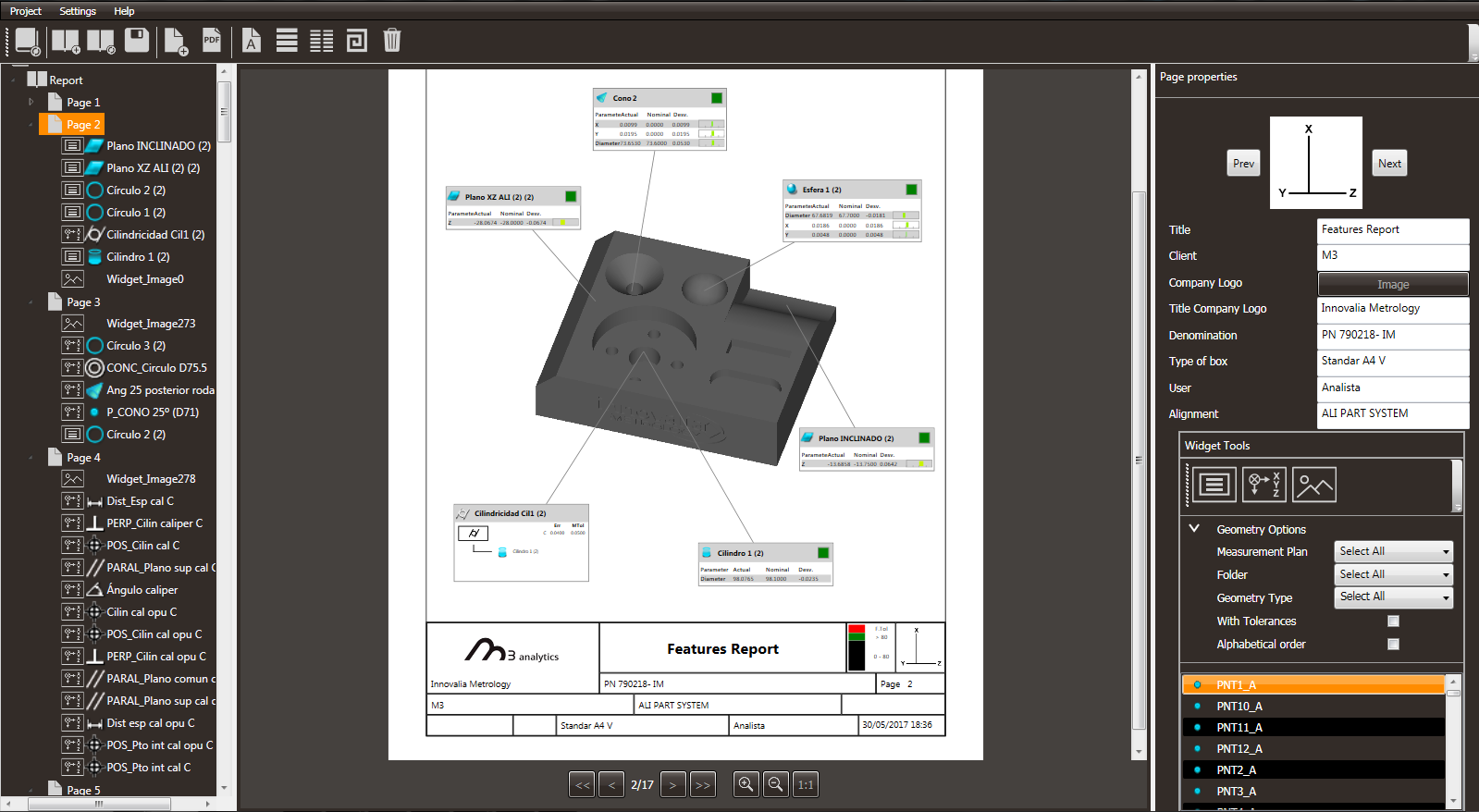The width and height of the screenshot is (1479, 812).
Task: Collapse the Geometry Options section
Action: click(x=1194, y=529)
